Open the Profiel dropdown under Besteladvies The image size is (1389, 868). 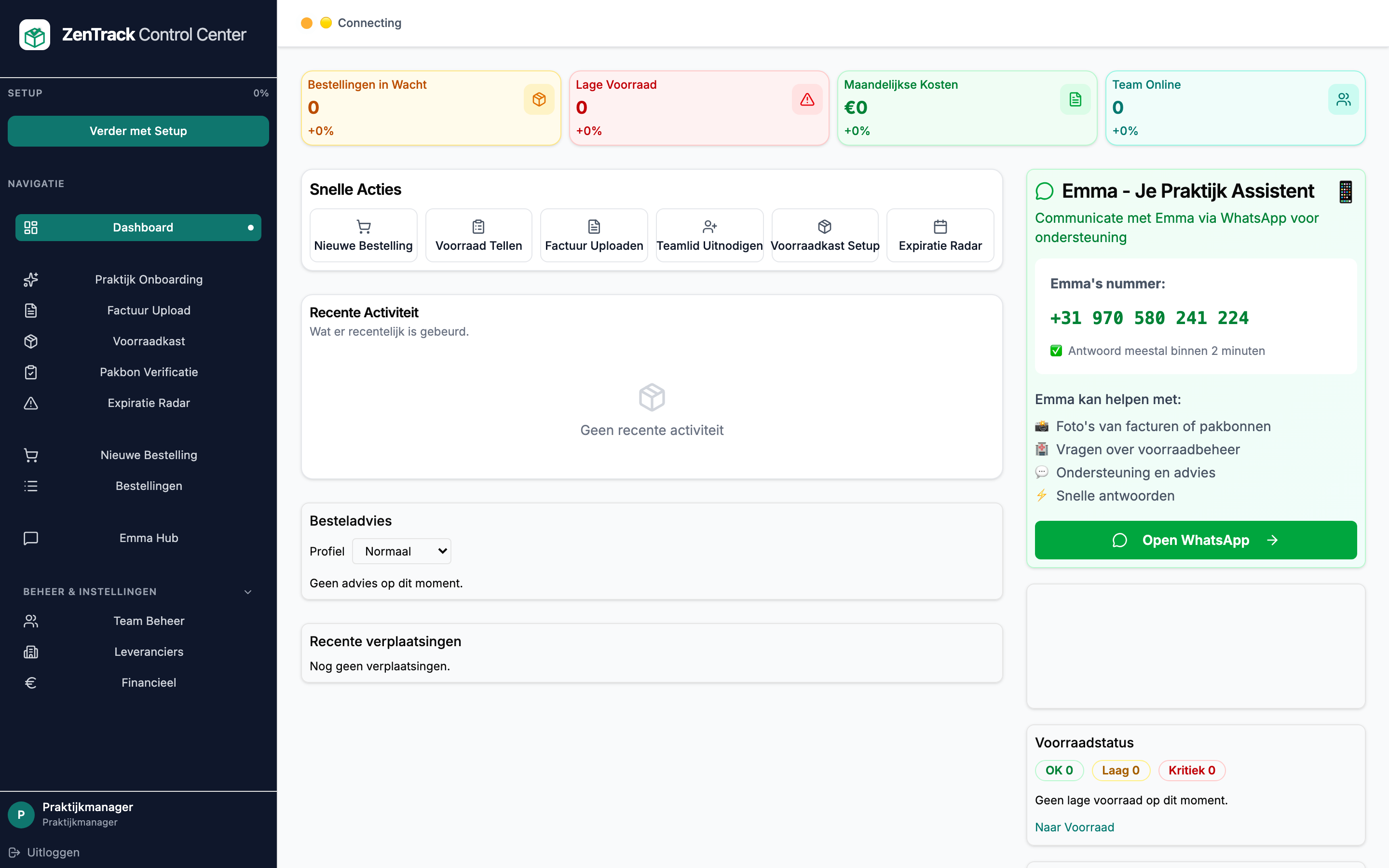coord(401,551)
